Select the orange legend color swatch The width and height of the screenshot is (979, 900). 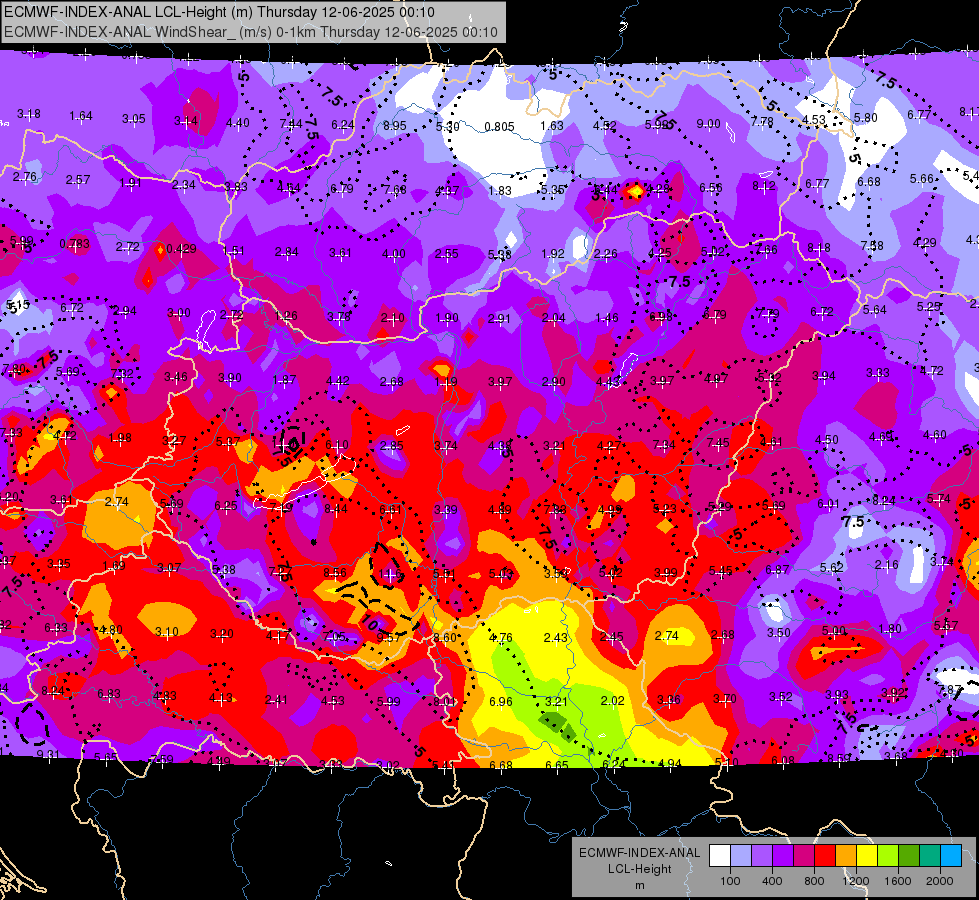[x=846, y=856]
